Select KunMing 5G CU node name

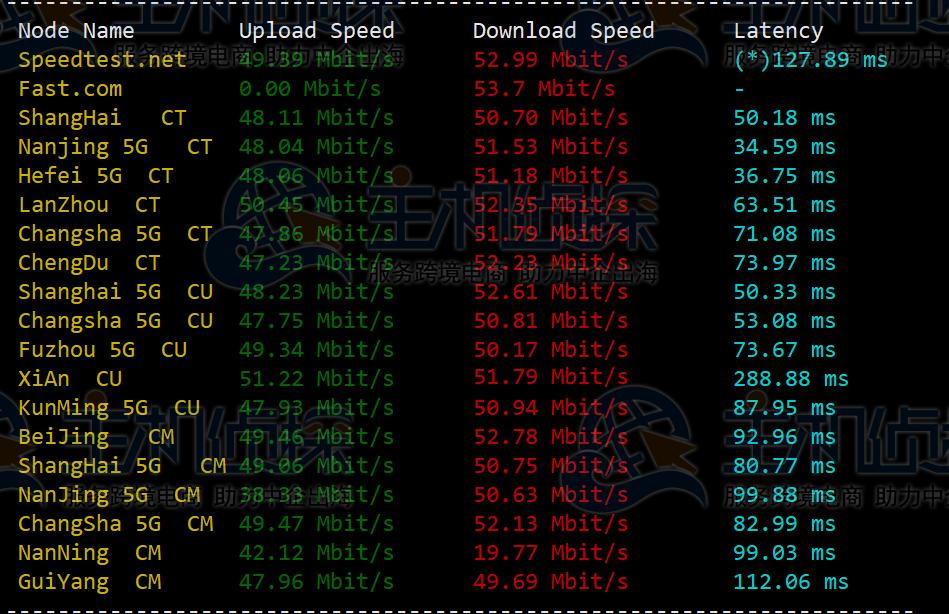click(109, 408)
